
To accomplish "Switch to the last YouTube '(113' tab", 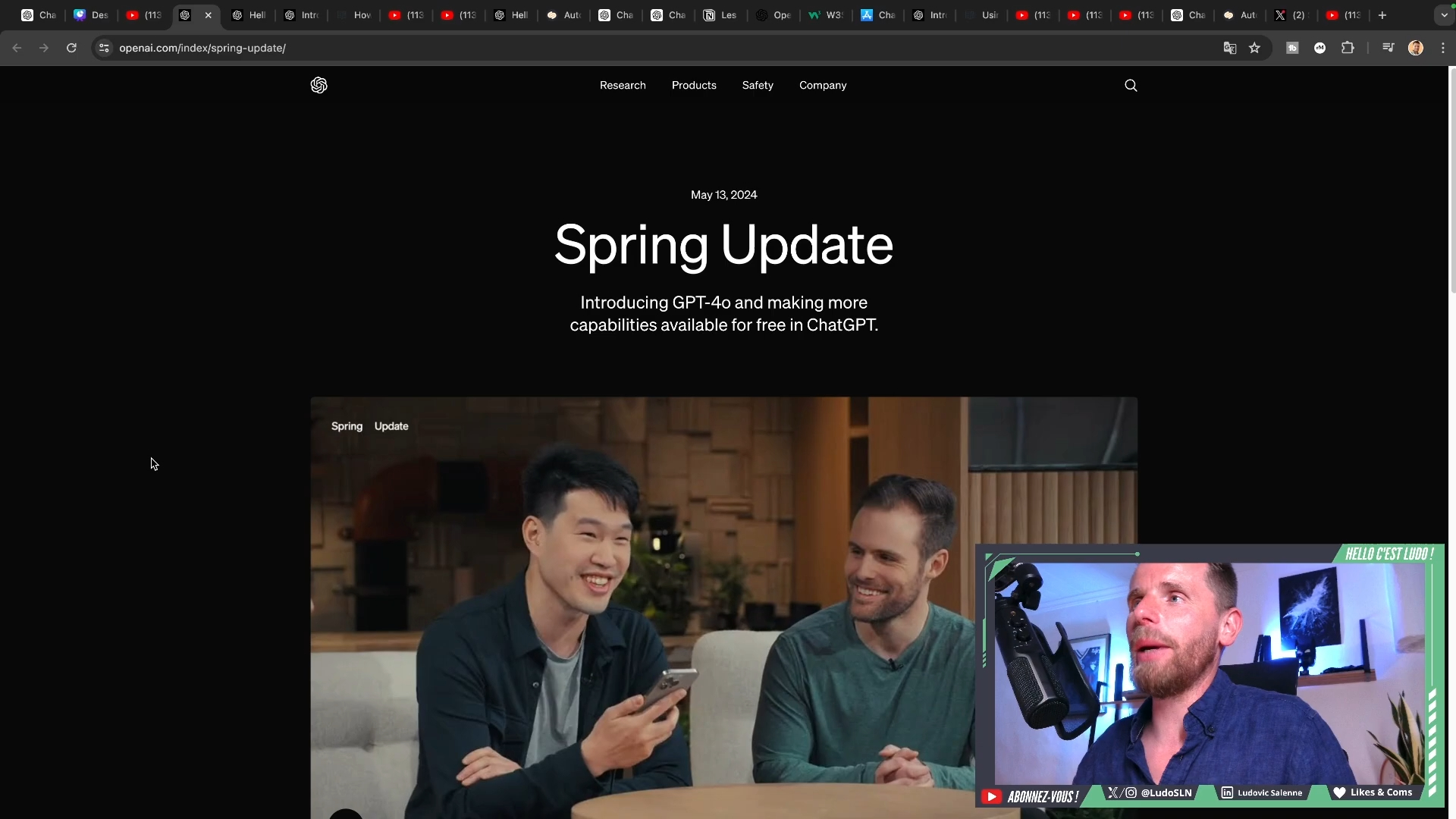I will tap(1344, 15).
